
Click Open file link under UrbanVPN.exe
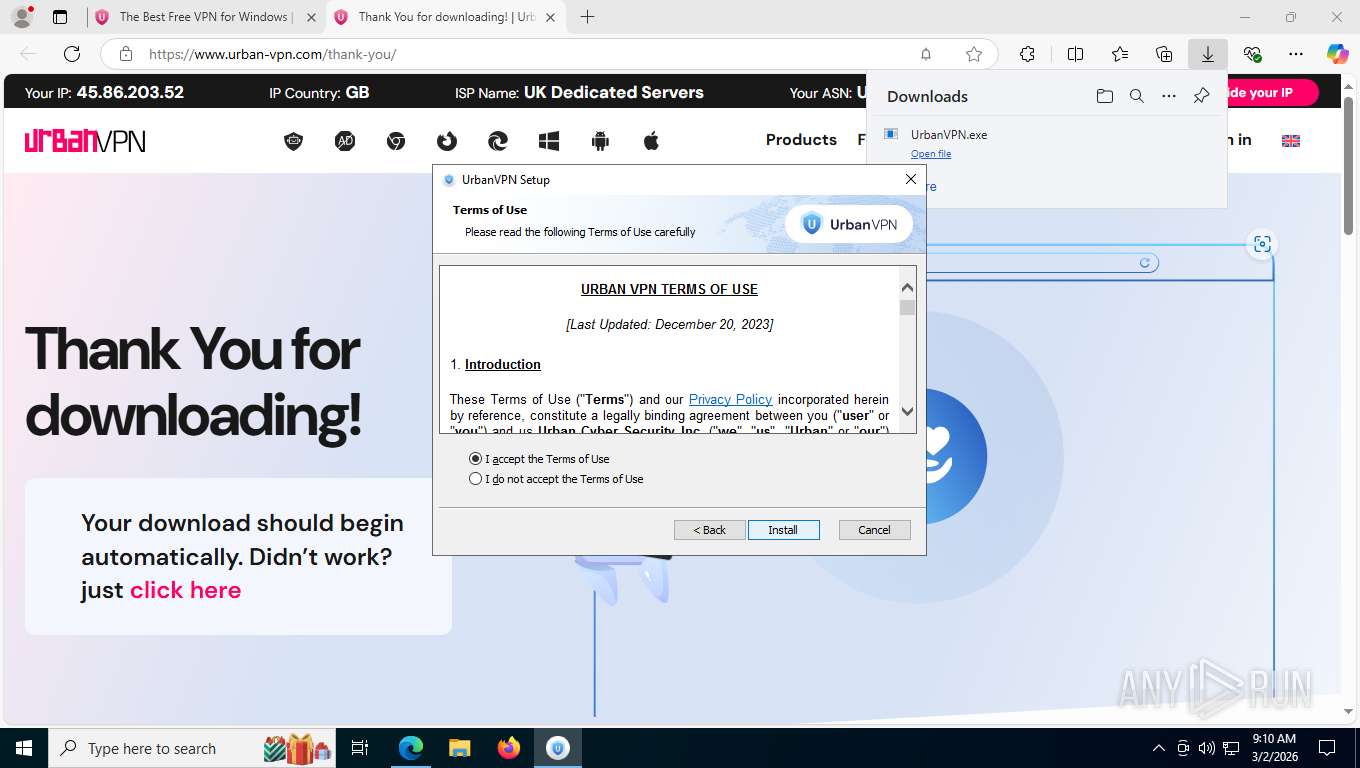[931, 154]
